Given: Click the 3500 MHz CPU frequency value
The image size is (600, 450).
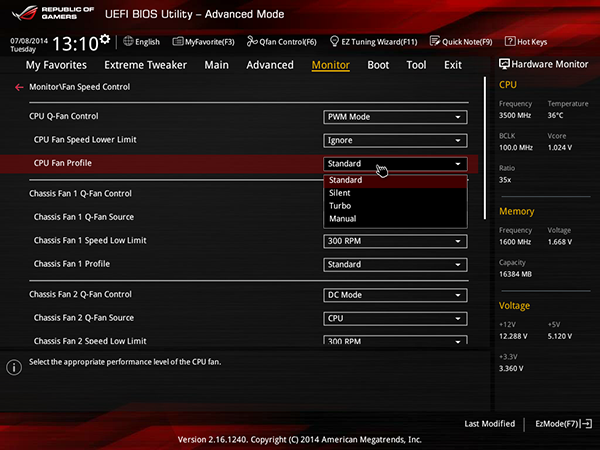Looking at the screenshot, I should click(x=515, y=115).
